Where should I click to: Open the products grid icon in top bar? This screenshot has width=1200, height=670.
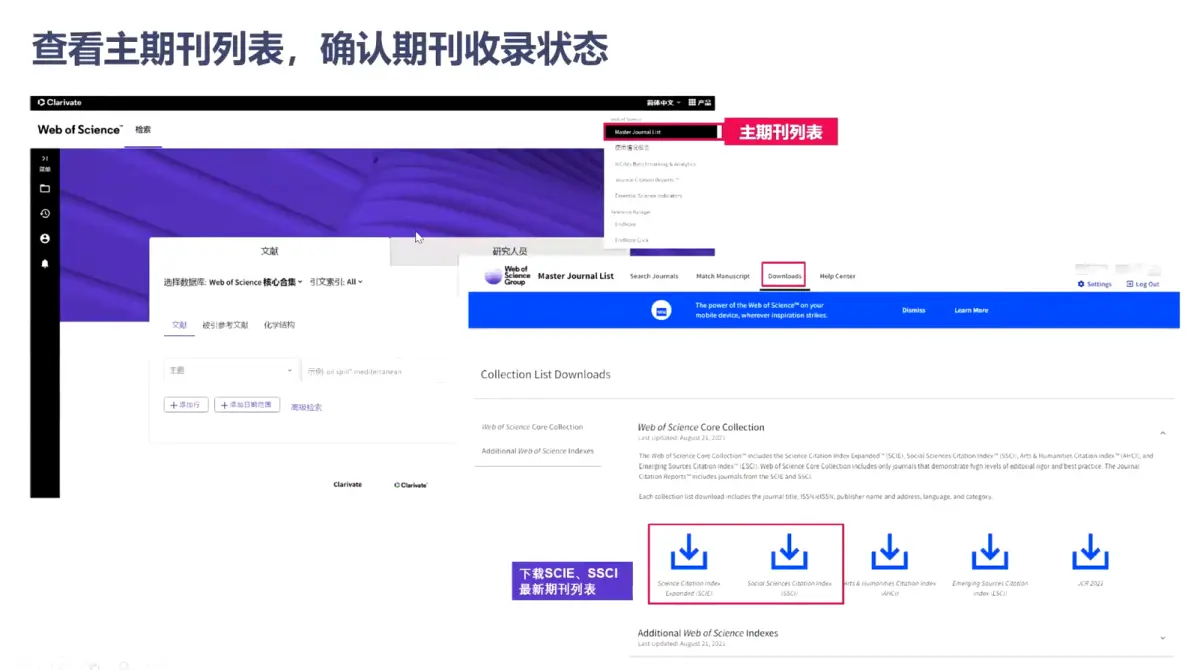point(692,102)
